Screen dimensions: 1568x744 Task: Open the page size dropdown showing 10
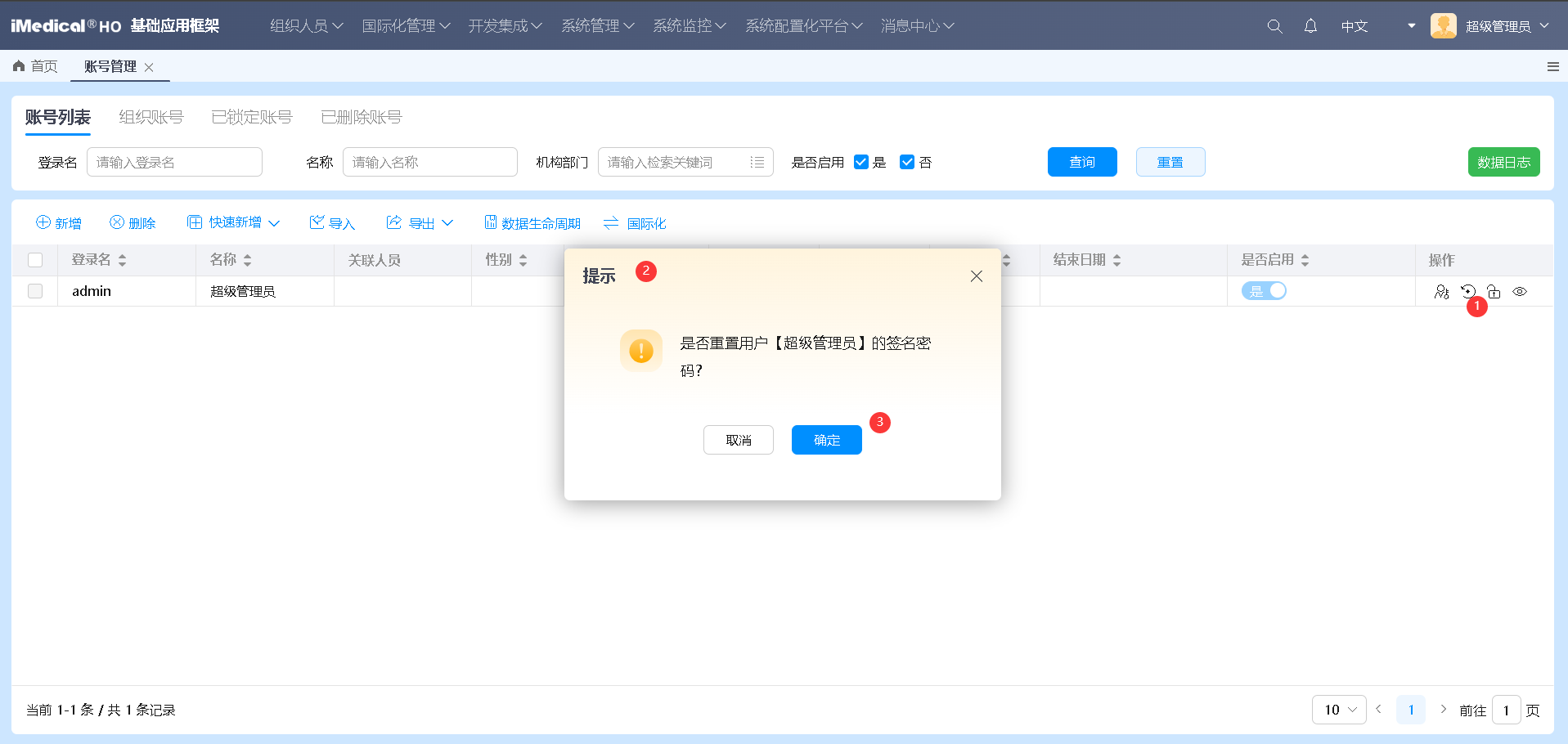(x=1338, y=709)
